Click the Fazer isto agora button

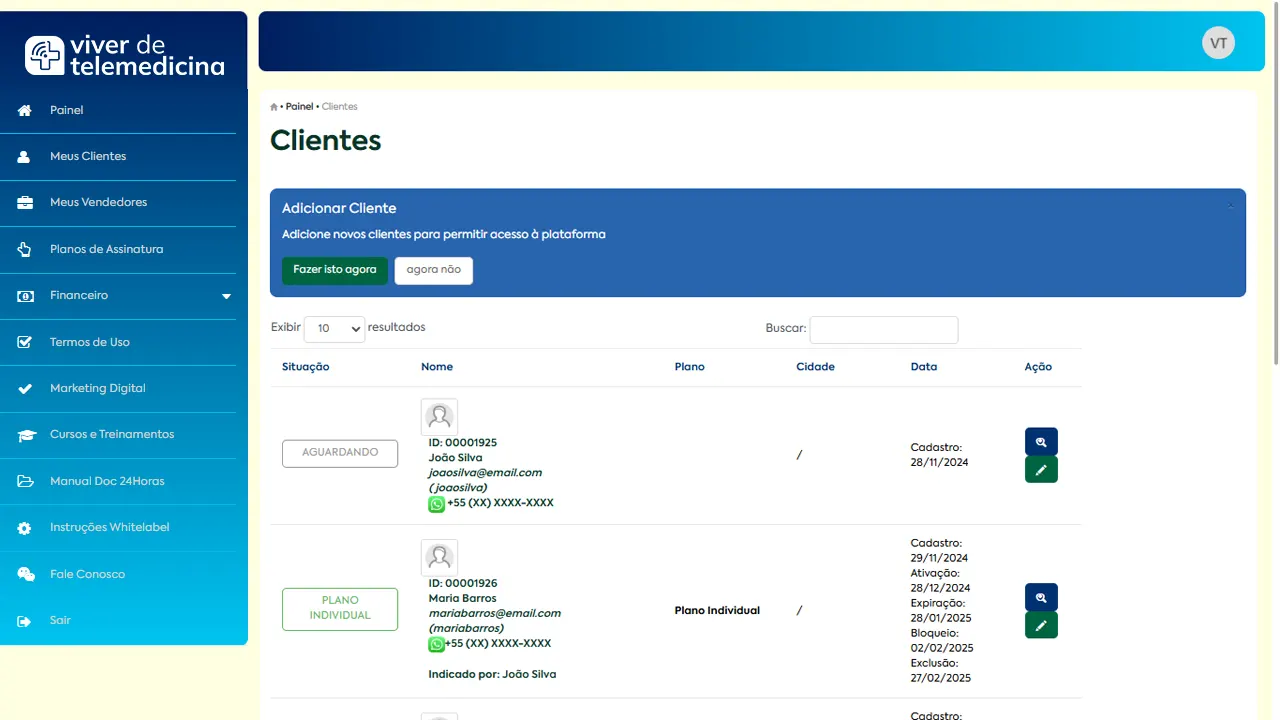point(334,270)
